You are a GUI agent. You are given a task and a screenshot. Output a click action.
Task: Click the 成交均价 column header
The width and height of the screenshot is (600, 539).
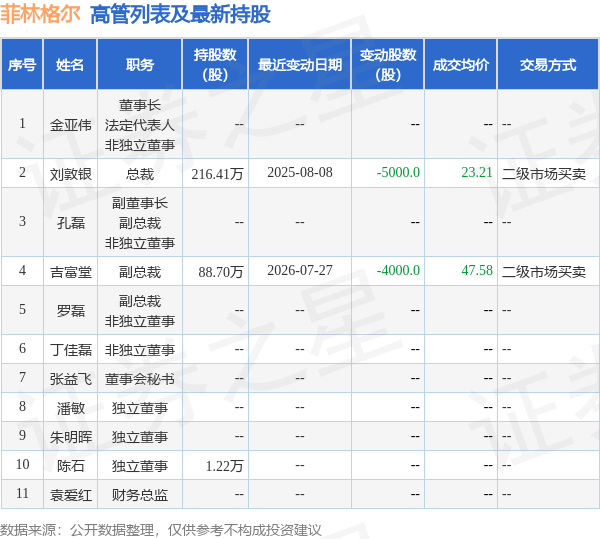[461, 64]
